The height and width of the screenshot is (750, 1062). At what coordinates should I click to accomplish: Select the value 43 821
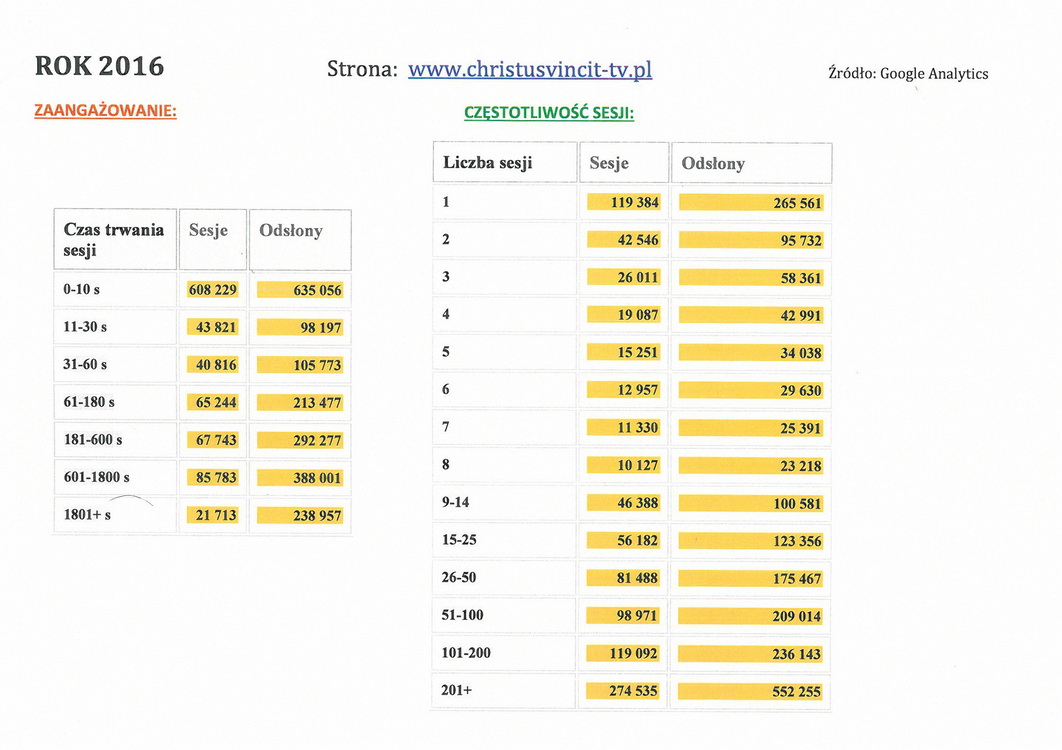pyautogui.click(x=216, y=327)
